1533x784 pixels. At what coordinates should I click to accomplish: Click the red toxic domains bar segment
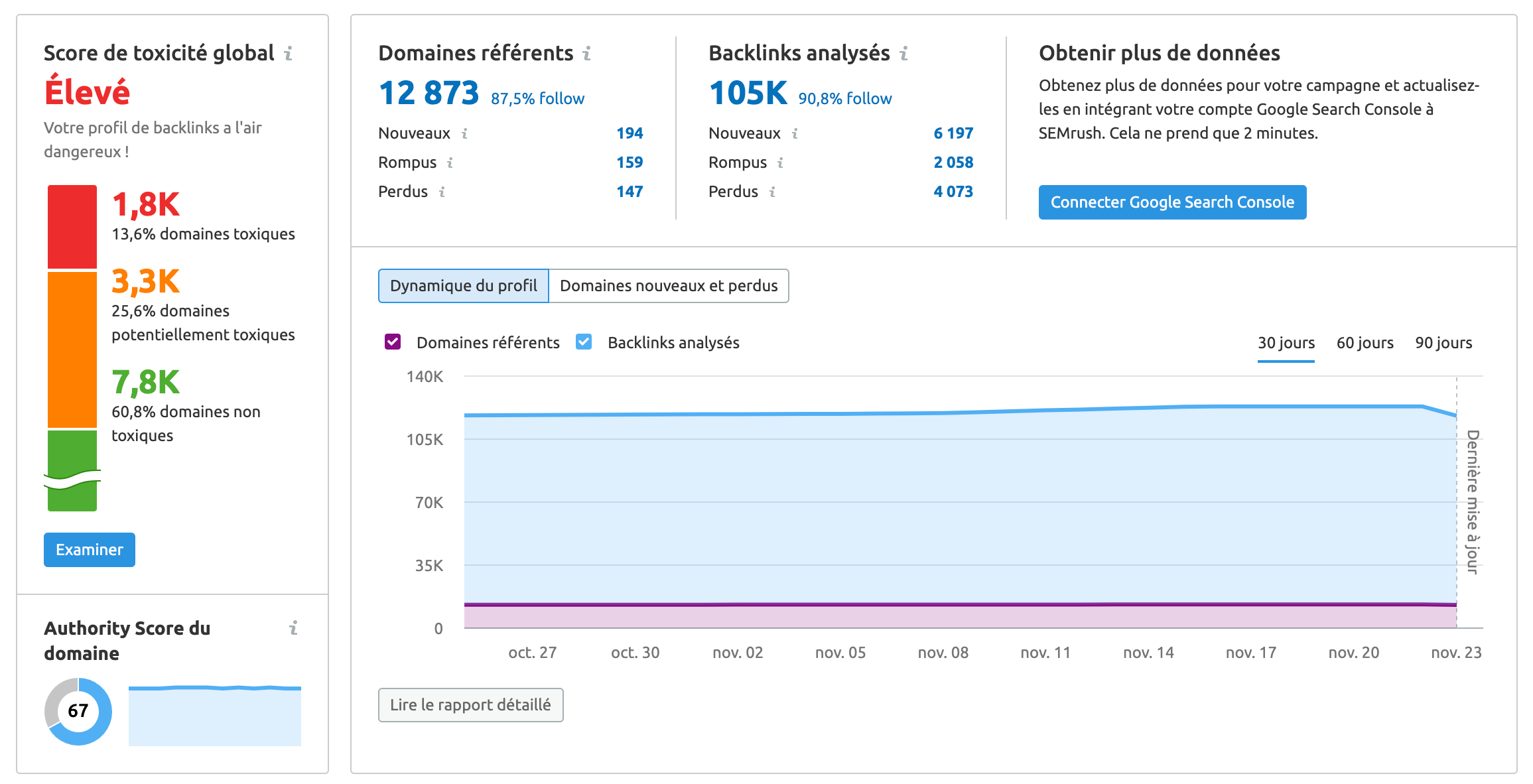72,227
